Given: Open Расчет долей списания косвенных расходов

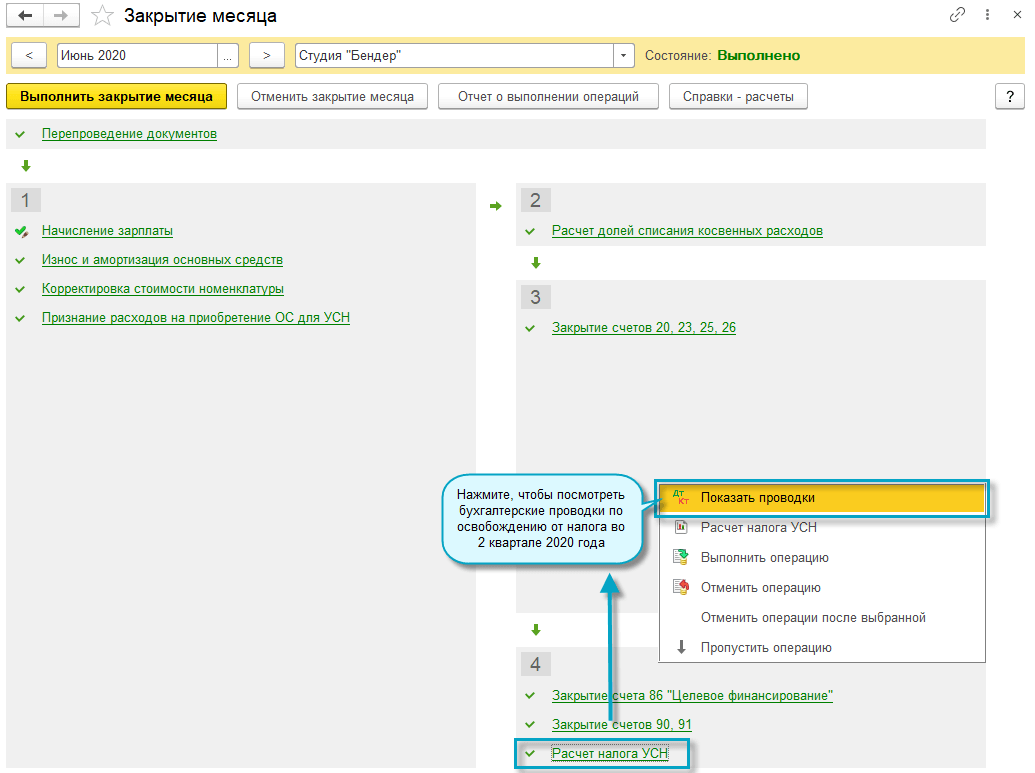Looking at the screenshot, I should (x=687, y=231).
